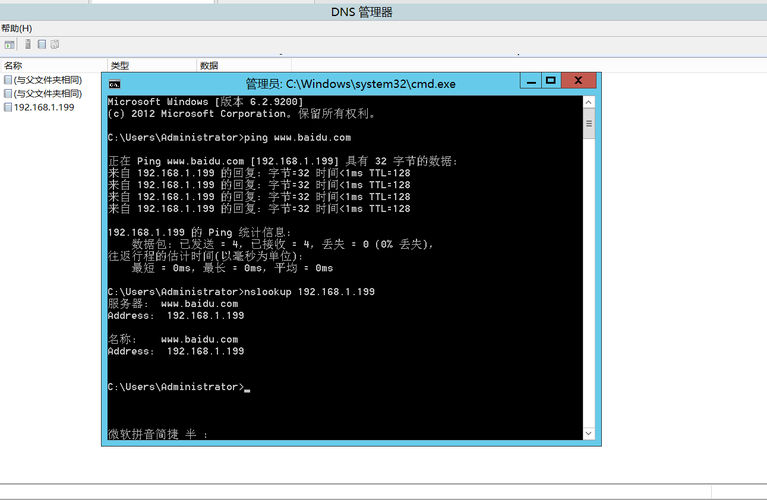The width and height of the screenshot is (767, 500).
Task: Minimize the cmd.exe window
Action: 531,81
